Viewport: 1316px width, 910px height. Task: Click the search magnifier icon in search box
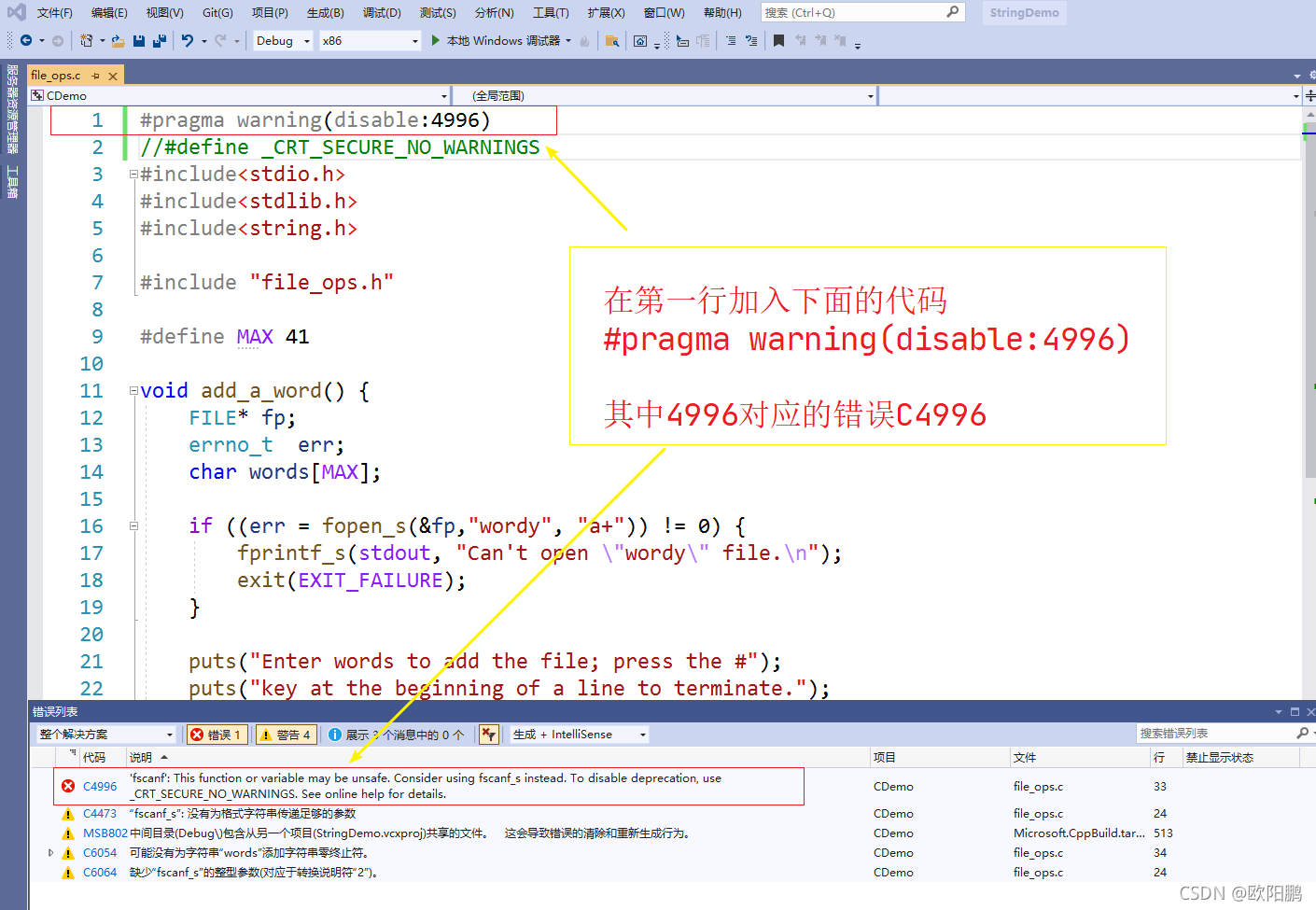952,12
